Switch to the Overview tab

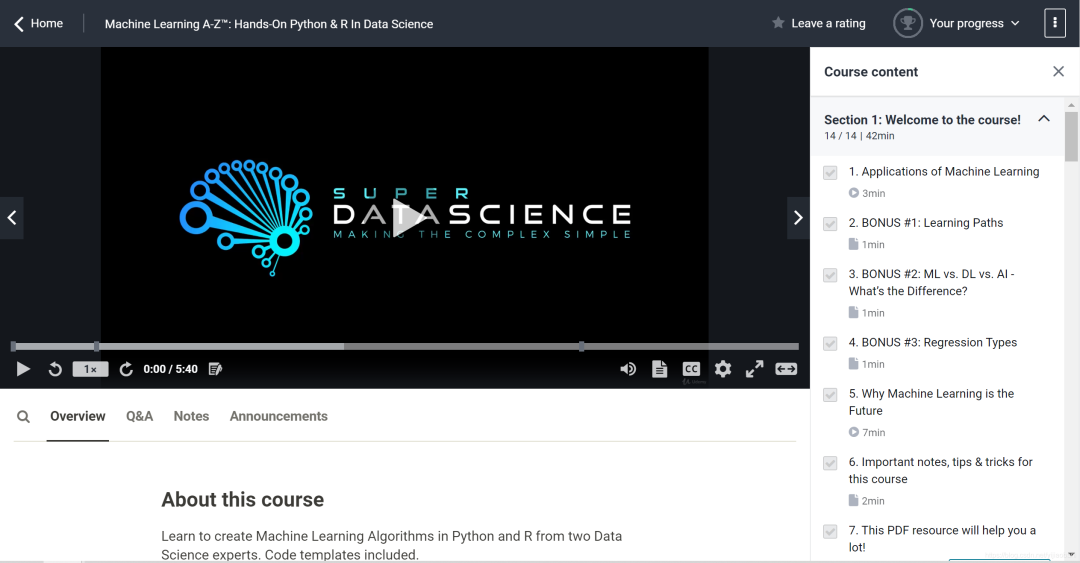(78, 416)
